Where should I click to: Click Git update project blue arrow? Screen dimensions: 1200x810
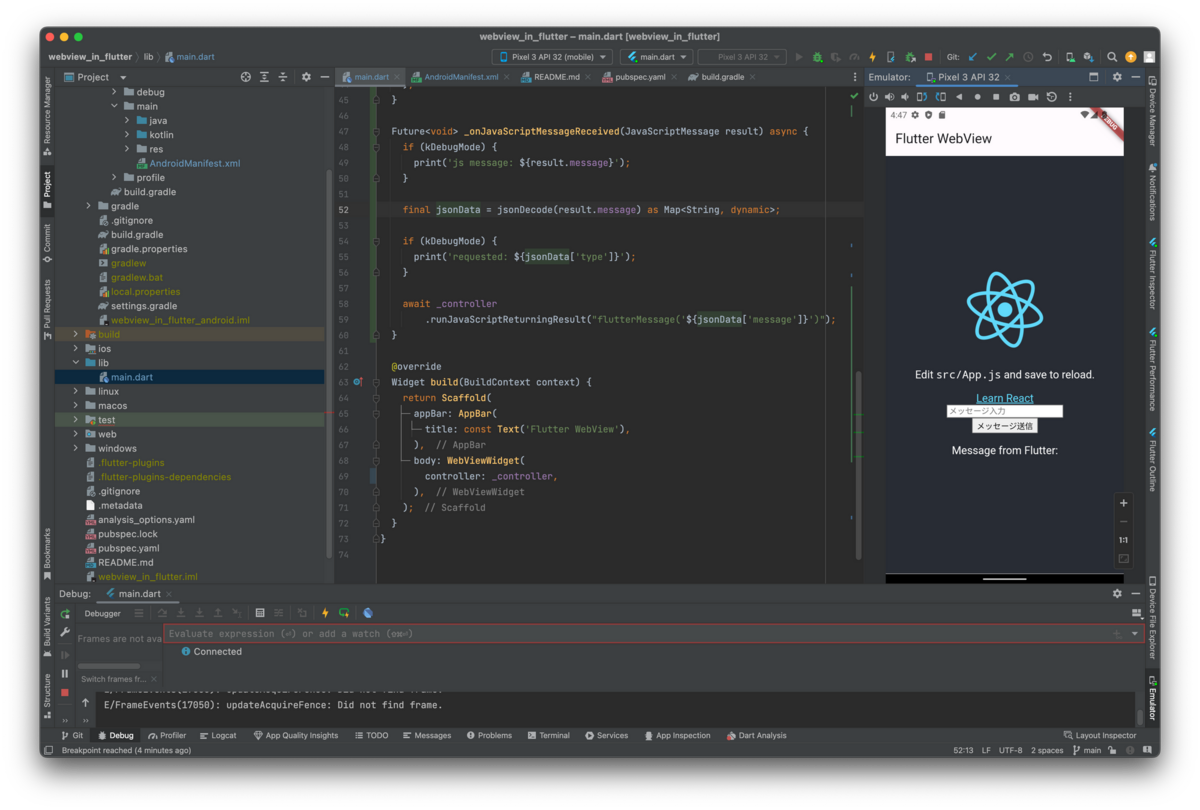(973, 57)
